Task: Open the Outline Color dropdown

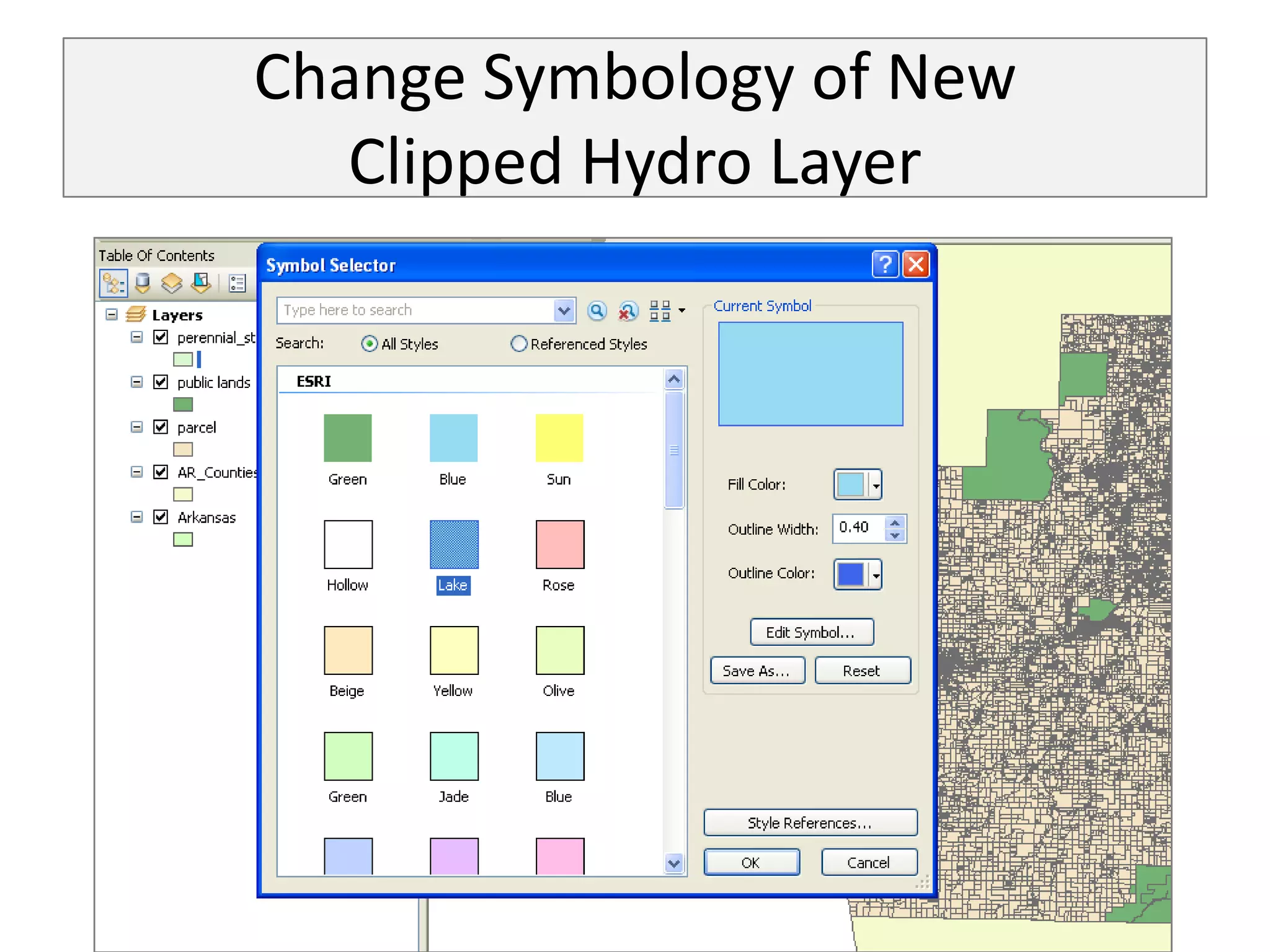Action: tap(875, 575)
